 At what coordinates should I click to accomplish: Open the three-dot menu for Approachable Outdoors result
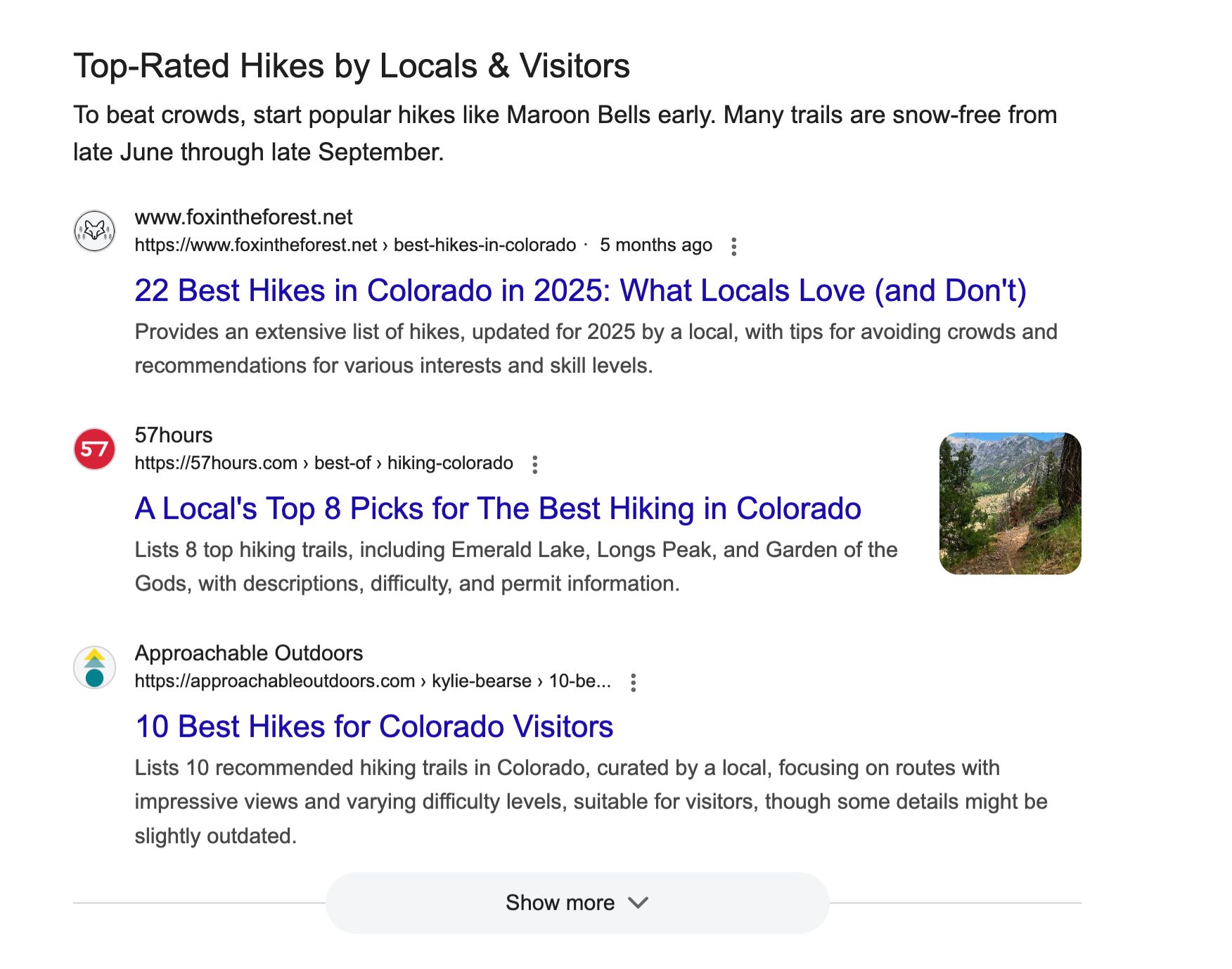click(x=634, y=681)
